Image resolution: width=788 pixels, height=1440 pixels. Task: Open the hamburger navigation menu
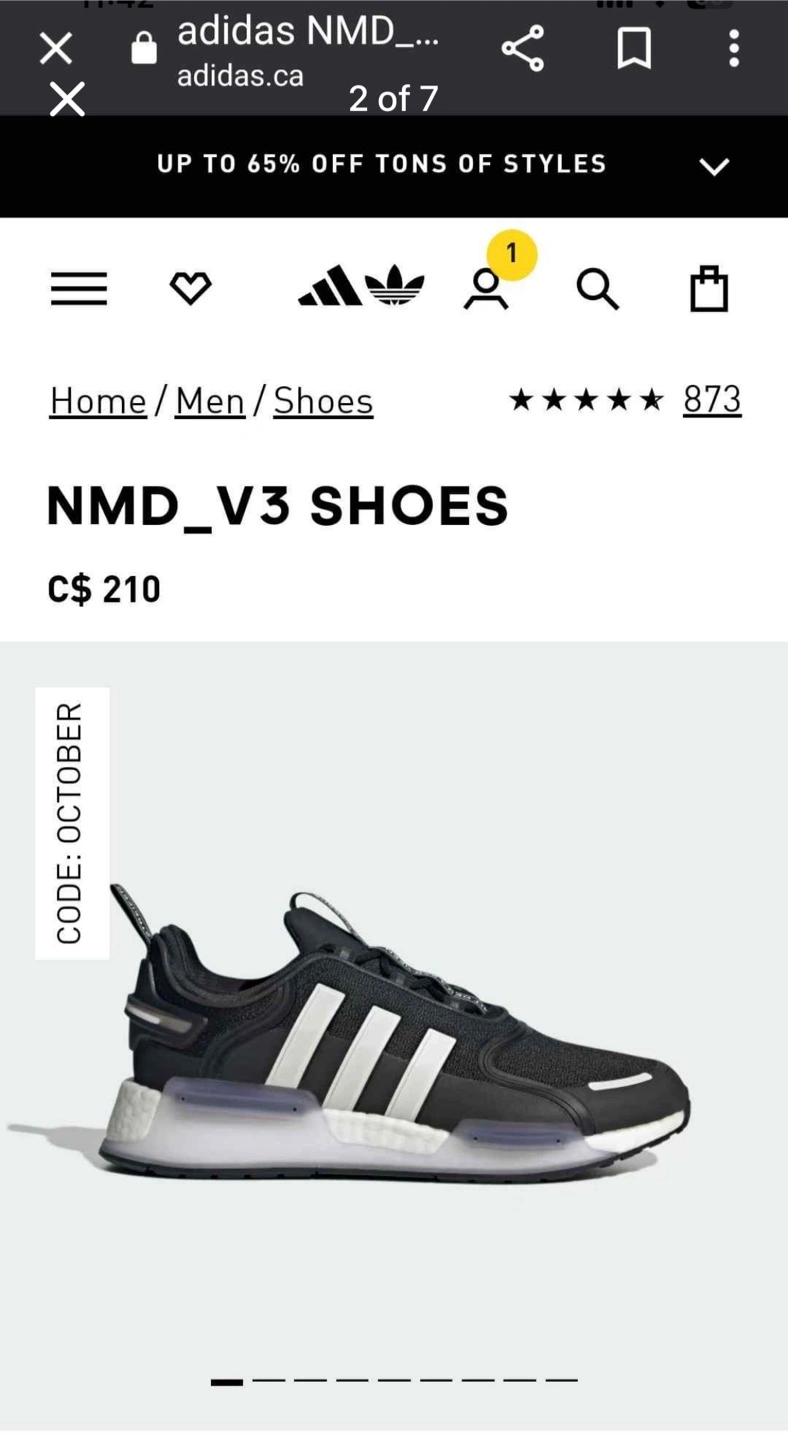point(79,289)
